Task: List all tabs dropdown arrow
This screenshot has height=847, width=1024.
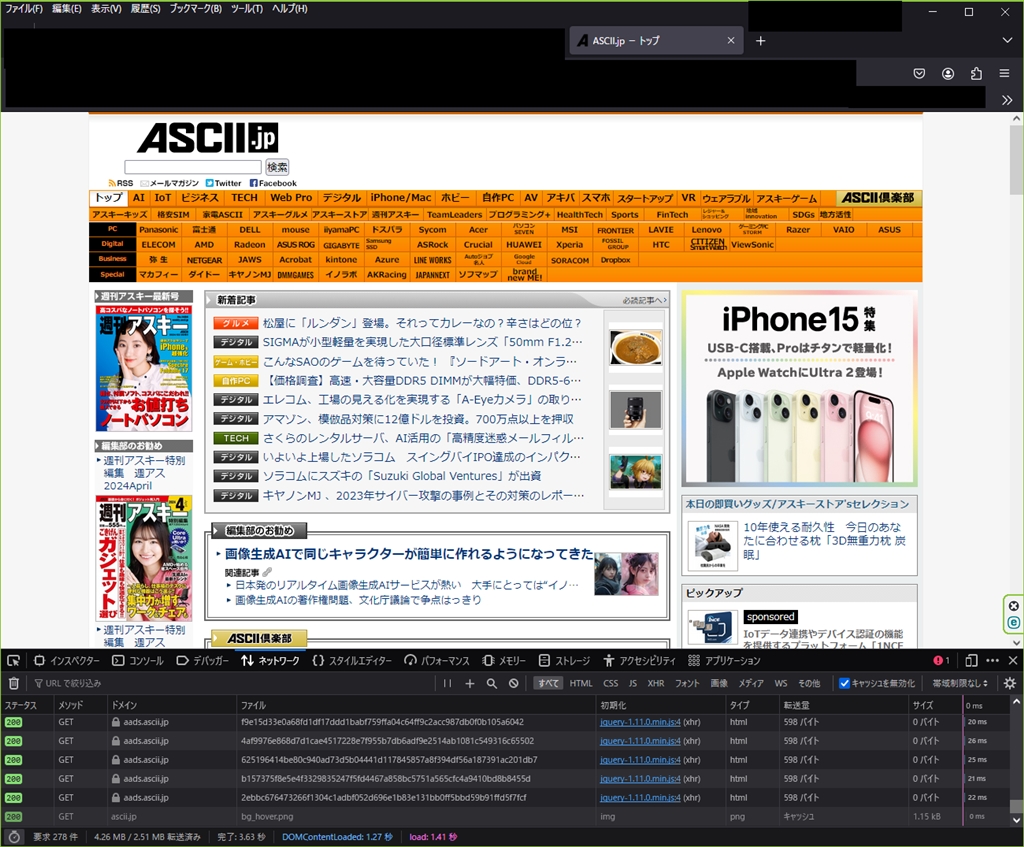Action: [x=1007, y=40]
